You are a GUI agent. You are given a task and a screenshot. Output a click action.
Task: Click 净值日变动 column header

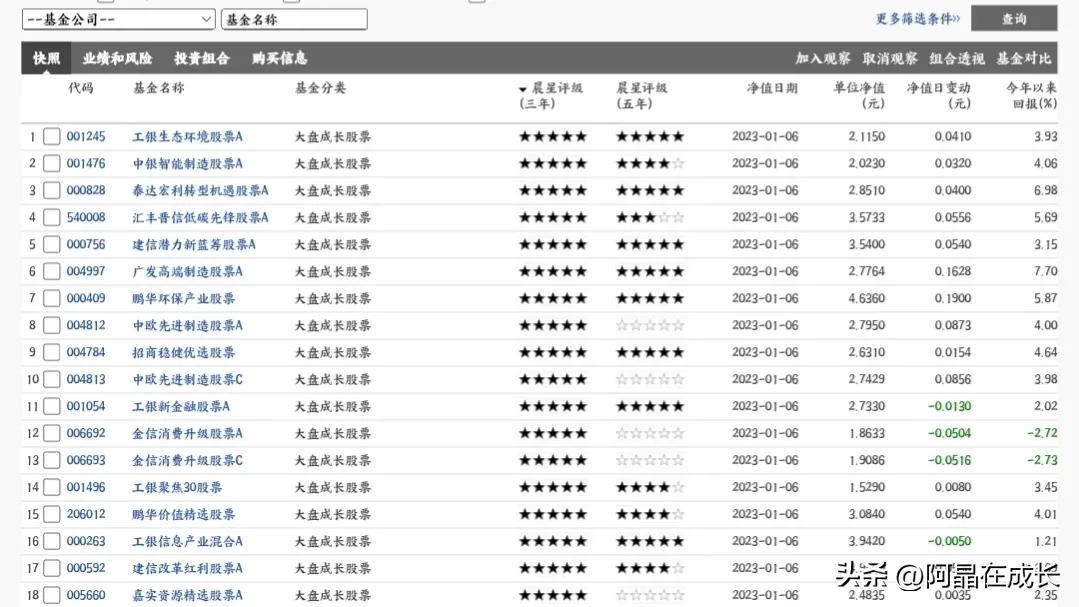pyautogui.click(x=939, y=96)
